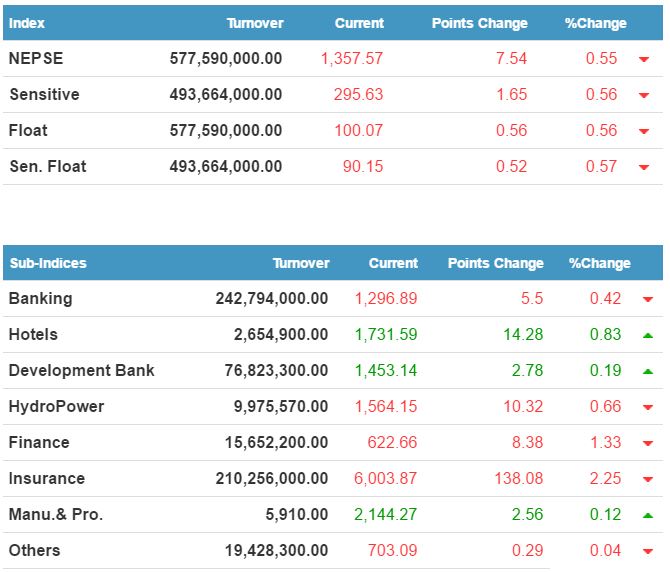The width and height of the screenshot is (670, 572).
Task: Click the red down arrow for HydroPower
Action: coord(647,407)
